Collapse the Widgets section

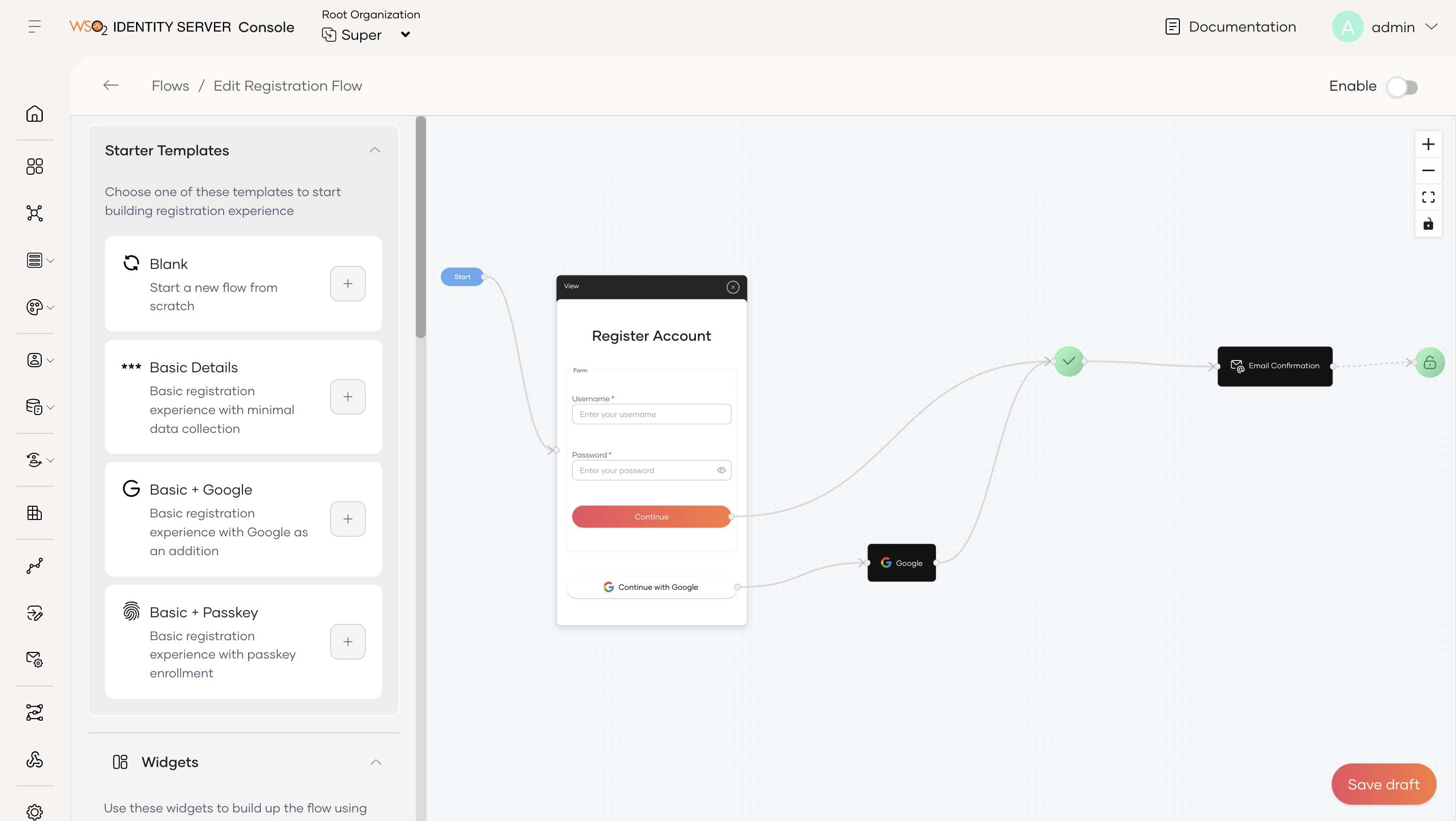tap(376, 762)
